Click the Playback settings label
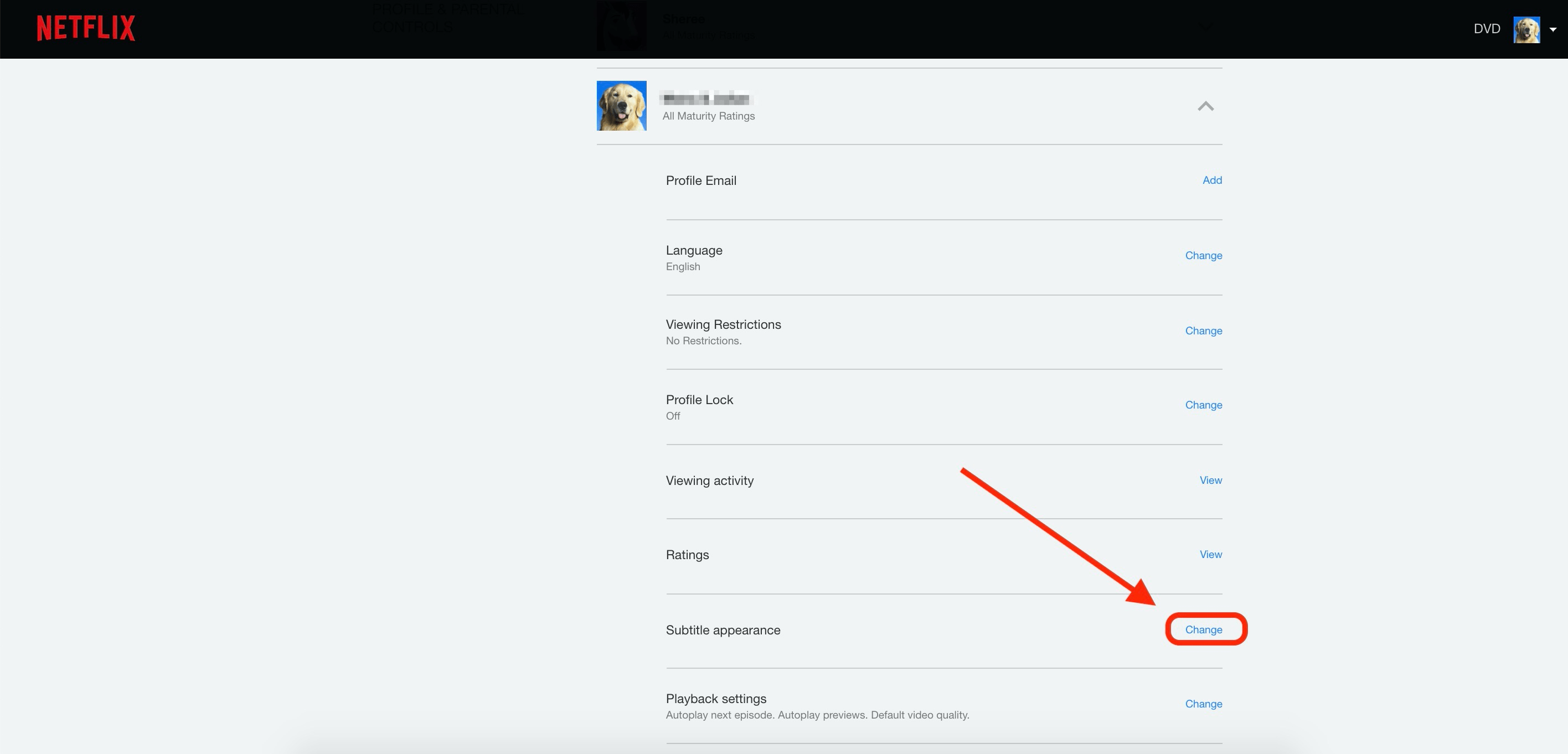This screenshot has height=754, width=1568. (716, 699)
